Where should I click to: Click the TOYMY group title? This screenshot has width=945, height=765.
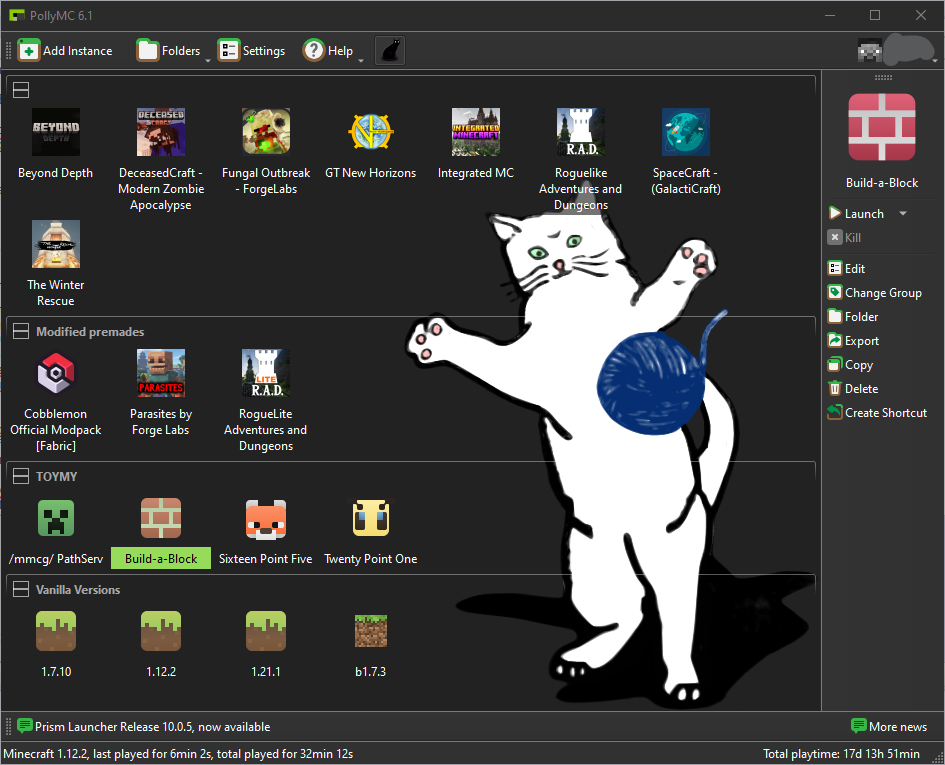pos(57,477)
